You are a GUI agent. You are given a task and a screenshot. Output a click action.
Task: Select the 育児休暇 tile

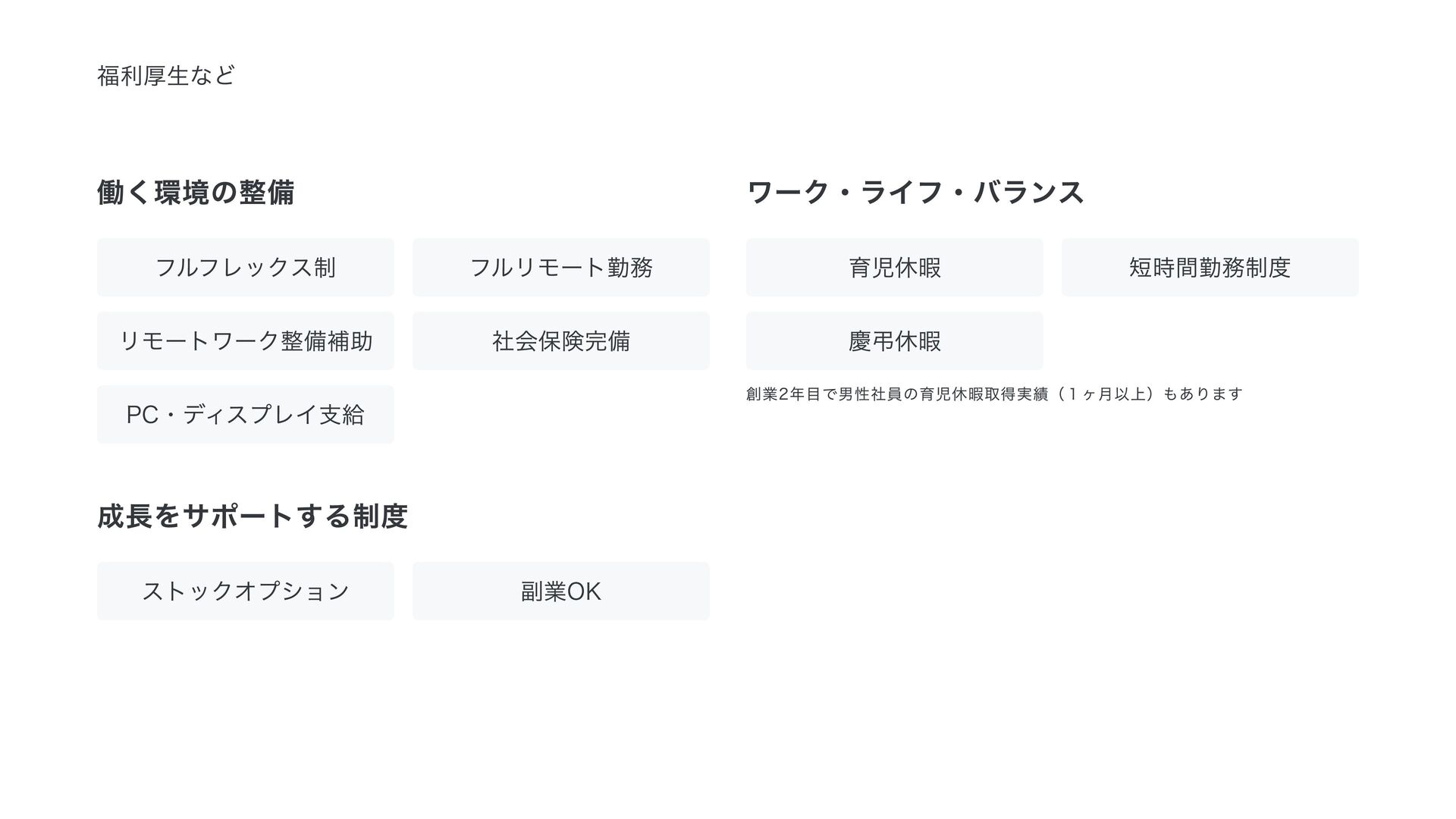point(895,267)
